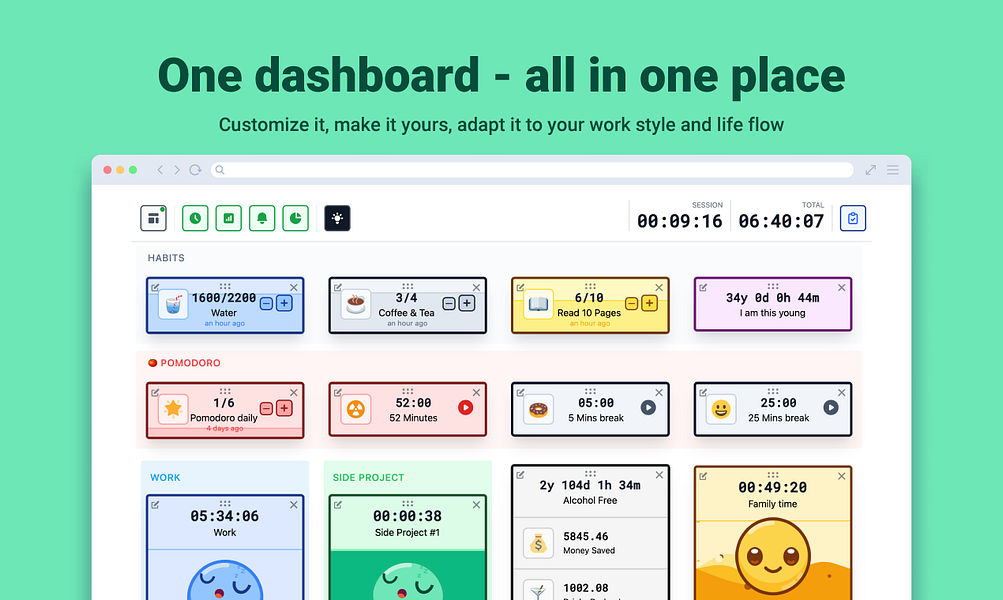Click the Family time smiley blob

[x=773, y=557]
